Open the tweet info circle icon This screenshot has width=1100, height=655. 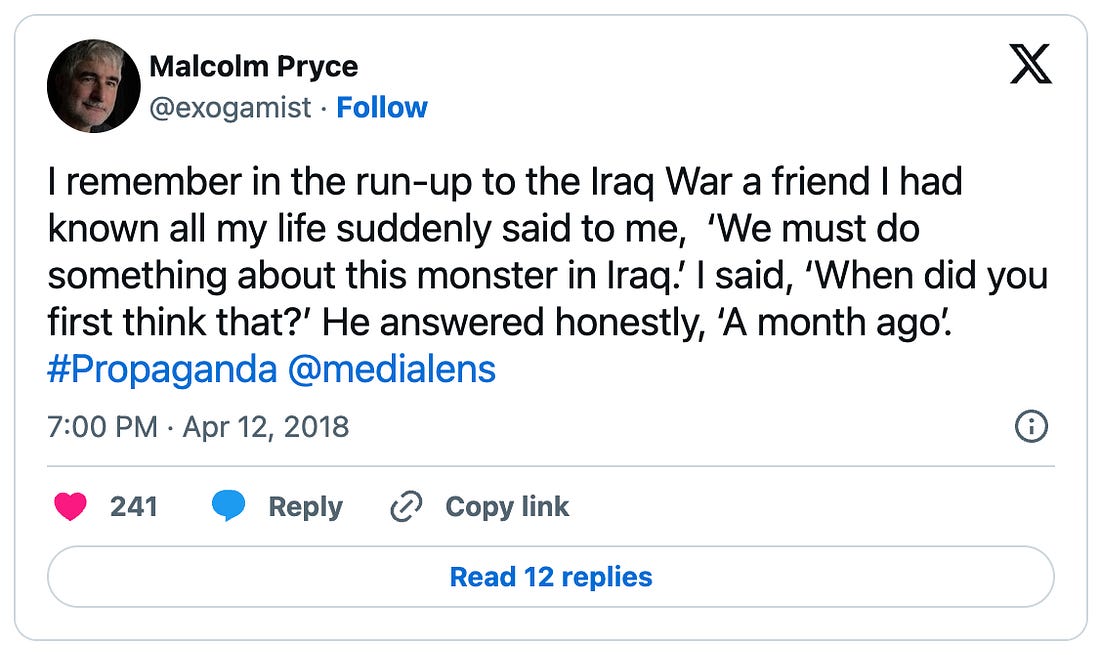coord(1030,427)
